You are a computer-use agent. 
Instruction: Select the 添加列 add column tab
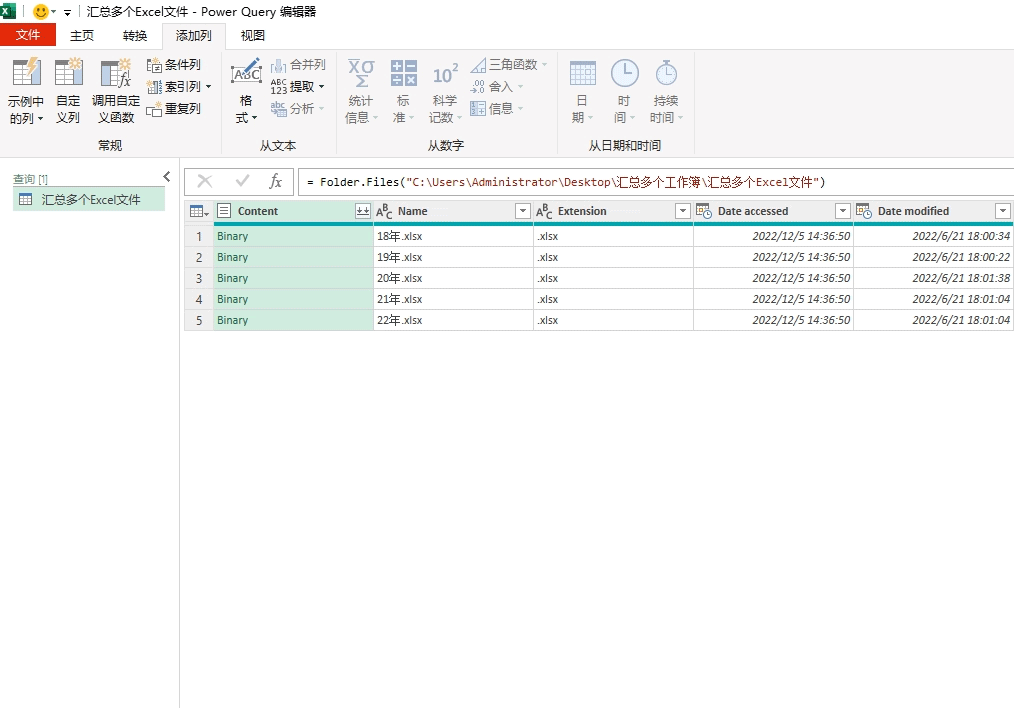coord(193,36)
